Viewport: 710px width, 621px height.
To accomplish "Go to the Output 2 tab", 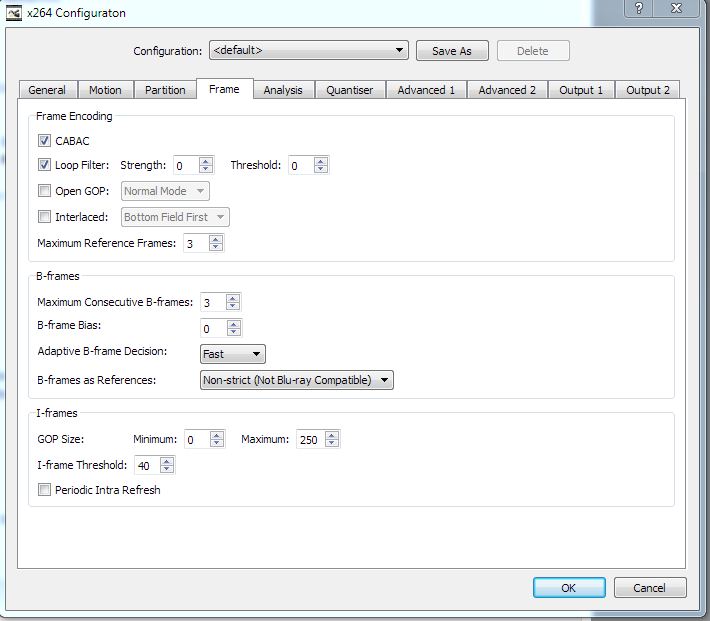I will pyautogui.click(x=648, y=90).
